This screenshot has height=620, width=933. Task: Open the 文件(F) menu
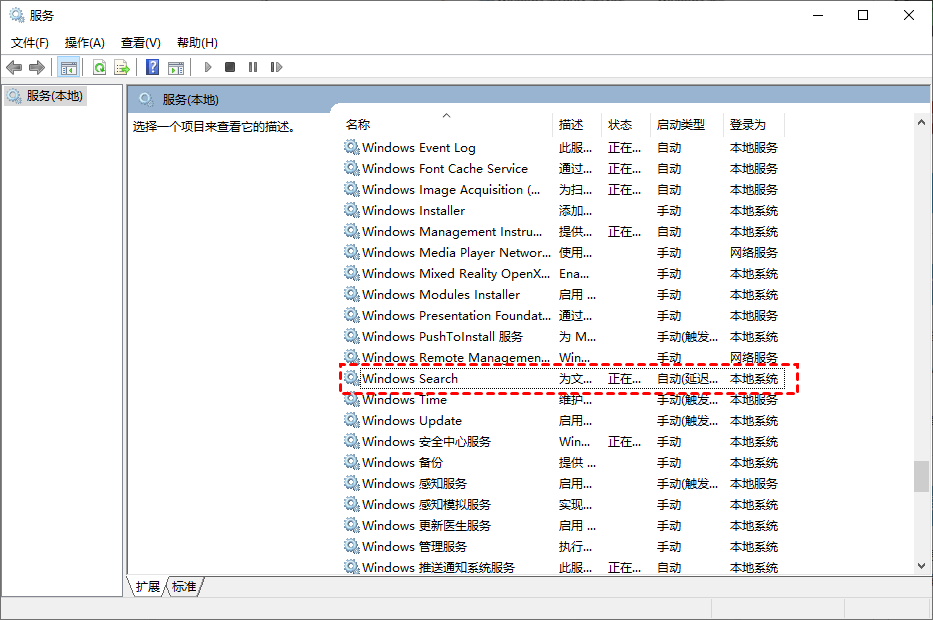coord(30,42)
